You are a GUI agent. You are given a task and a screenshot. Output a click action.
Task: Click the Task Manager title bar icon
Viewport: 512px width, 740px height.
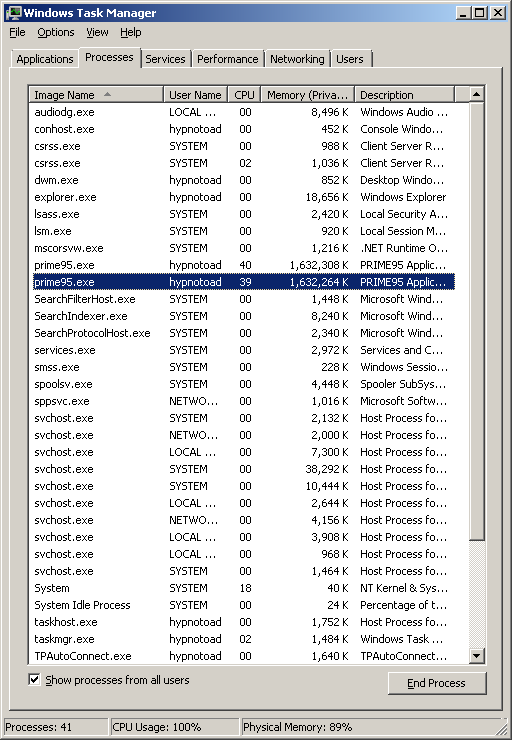(x=14, y=13)
